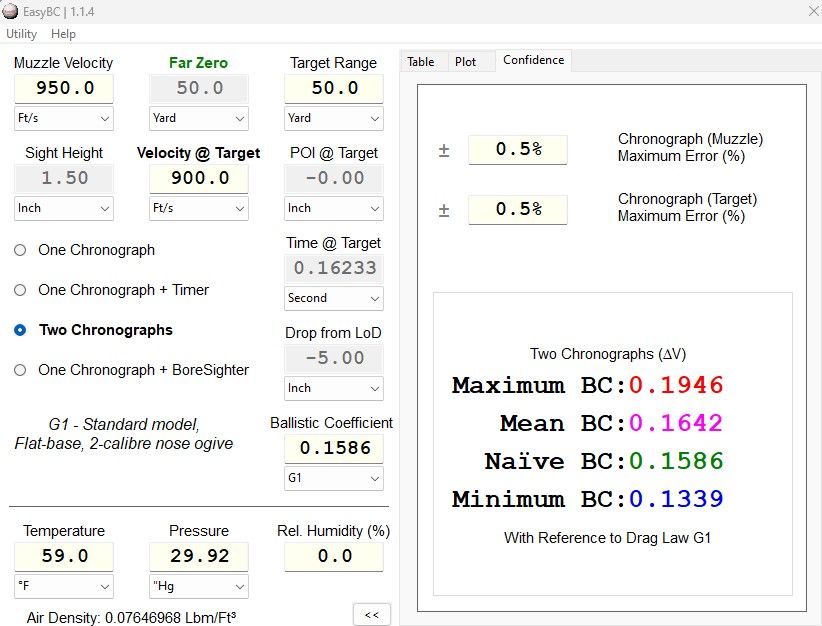
Task: Click the Air Density readout text
Action: point(131,618)
